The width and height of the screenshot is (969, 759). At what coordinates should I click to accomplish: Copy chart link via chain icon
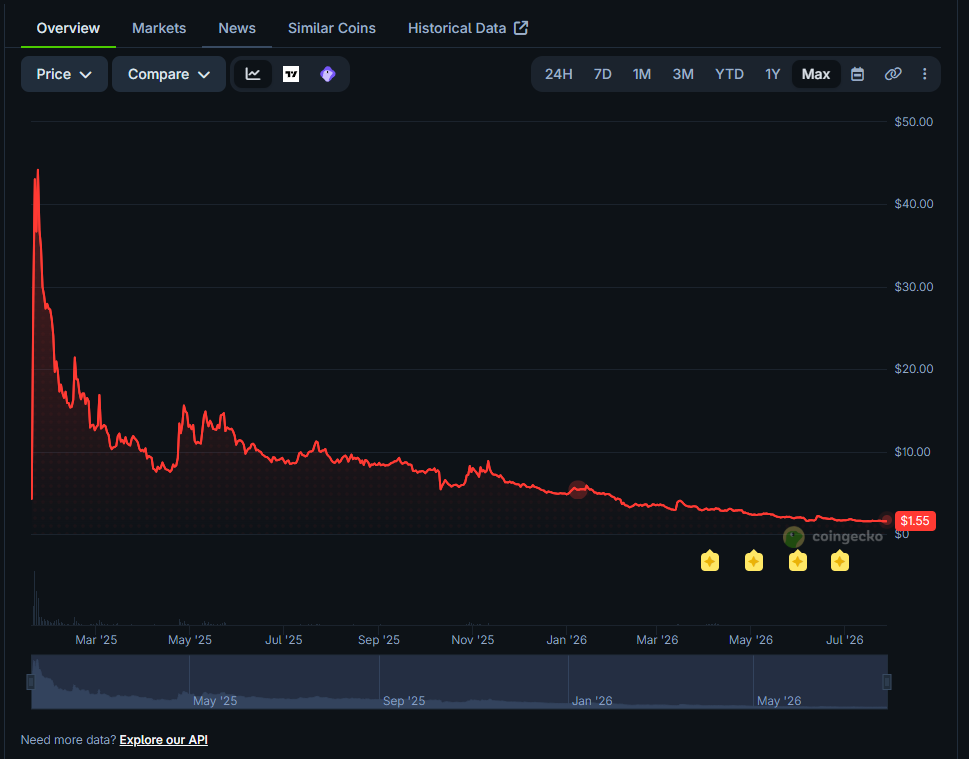tap(892, 74)
